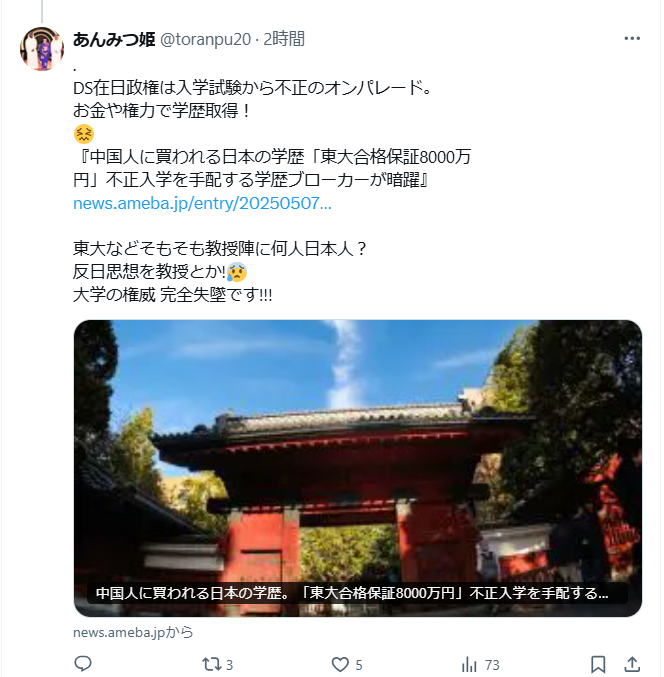This screenshot has height=677, width=664.
Task: Open the @toranpu20 handle link
Action: point(206,39)
